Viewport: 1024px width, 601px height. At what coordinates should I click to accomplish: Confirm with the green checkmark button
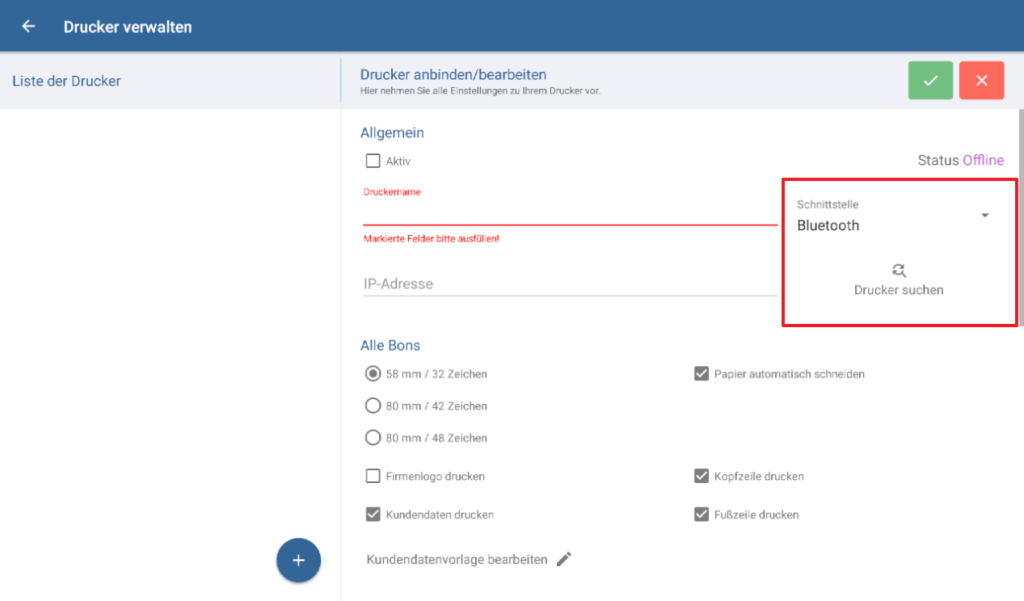click(x=930, y=80)
